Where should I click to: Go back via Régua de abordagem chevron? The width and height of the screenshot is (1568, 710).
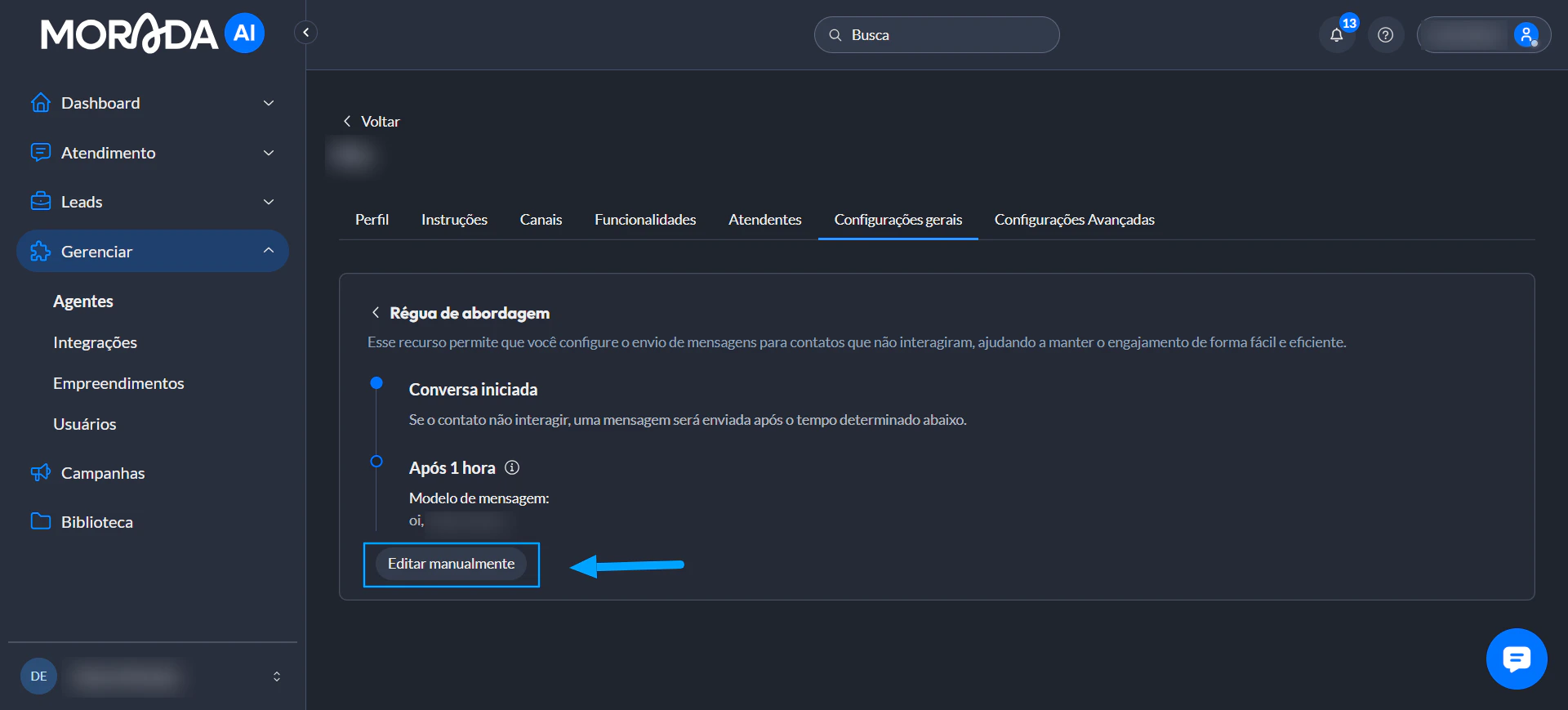[376, 313]
